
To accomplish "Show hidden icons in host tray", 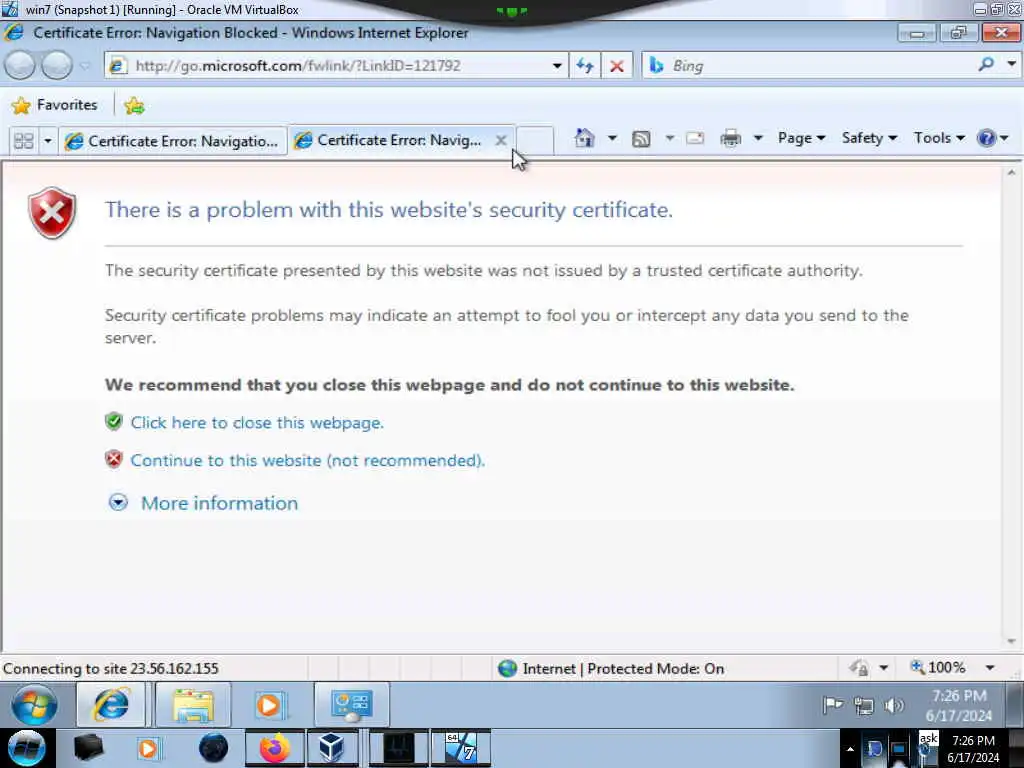I will (x=850, y=749).
